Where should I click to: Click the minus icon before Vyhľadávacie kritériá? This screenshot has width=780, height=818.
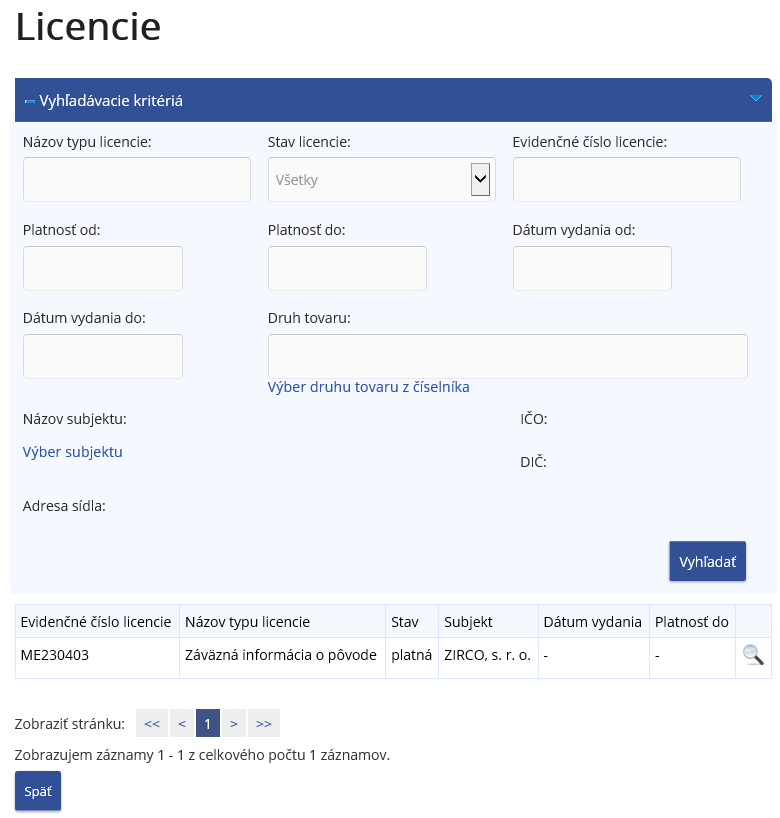tap(30, 101)
